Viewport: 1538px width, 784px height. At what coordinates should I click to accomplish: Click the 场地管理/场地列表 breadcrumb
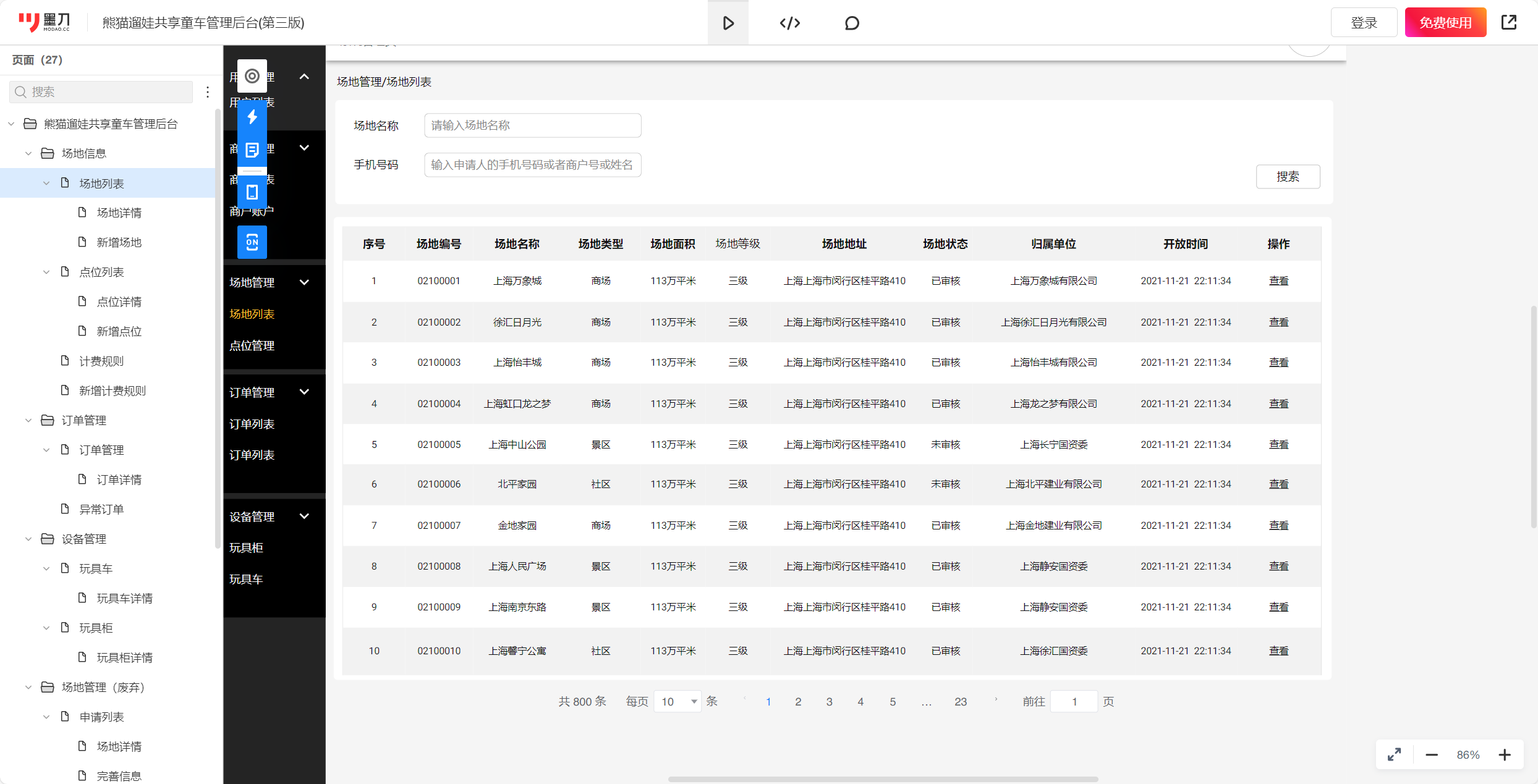[384, 82]
